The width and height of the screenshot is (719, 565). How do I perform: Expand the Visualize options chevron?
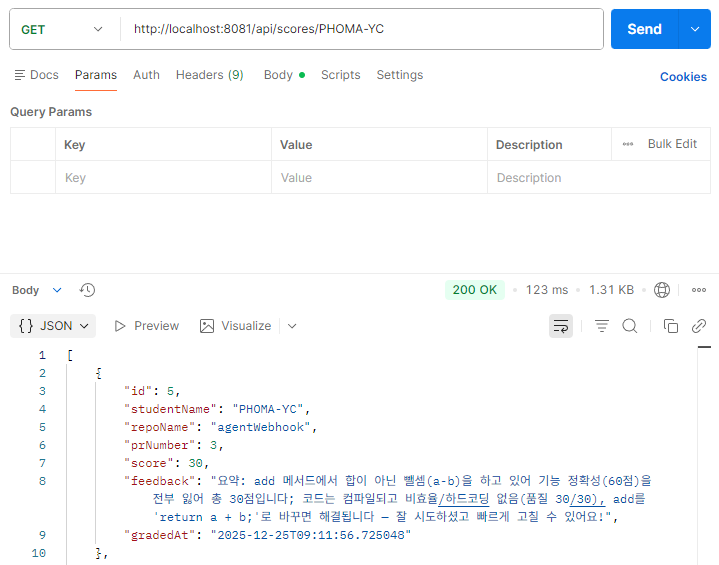coord(292,326)
